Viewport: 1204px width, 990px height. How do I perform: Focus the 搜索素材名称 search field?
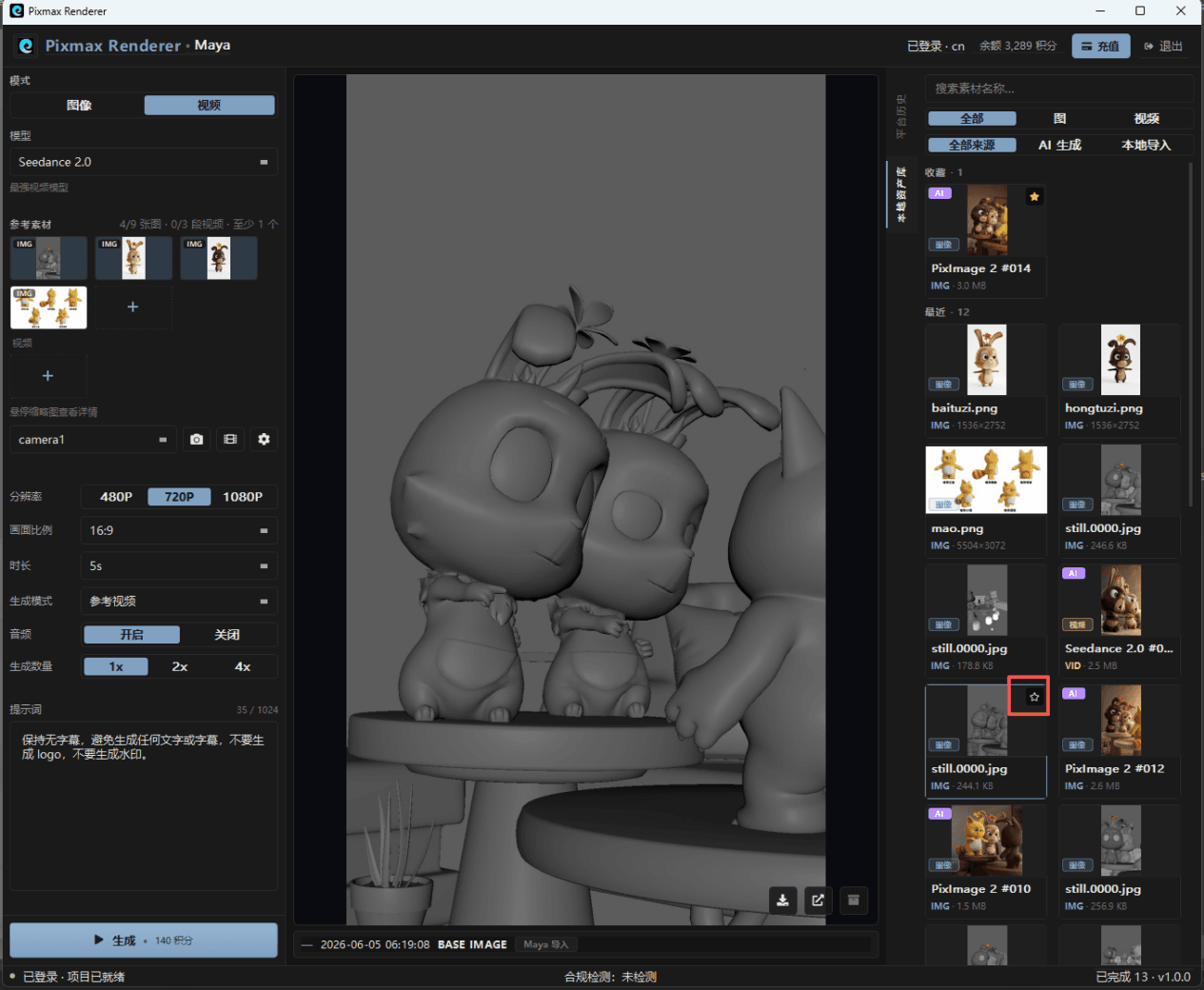(x=1059, y=89)
